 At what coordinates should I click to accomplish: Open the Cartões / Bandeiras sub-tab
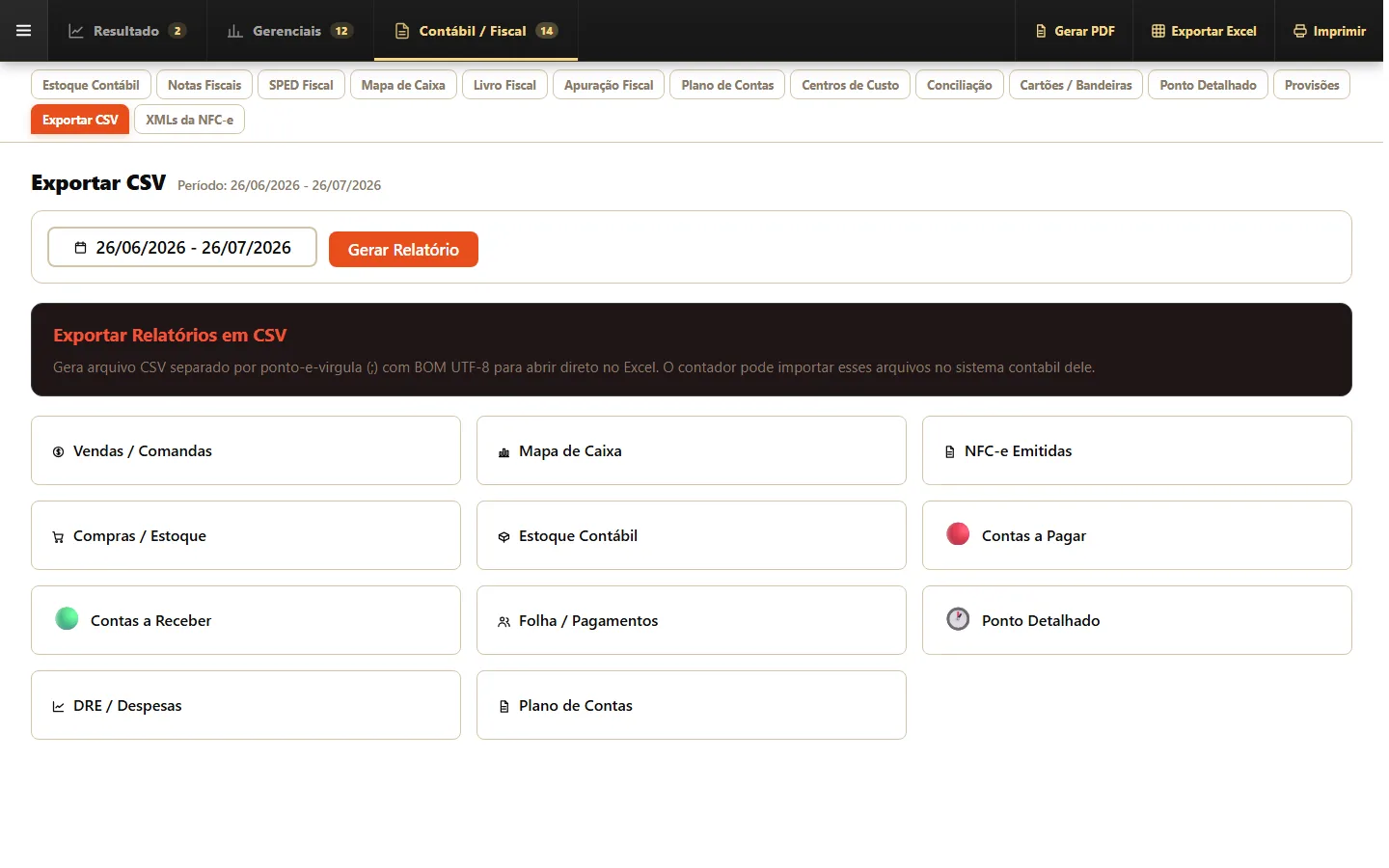tap(1076, 85)
